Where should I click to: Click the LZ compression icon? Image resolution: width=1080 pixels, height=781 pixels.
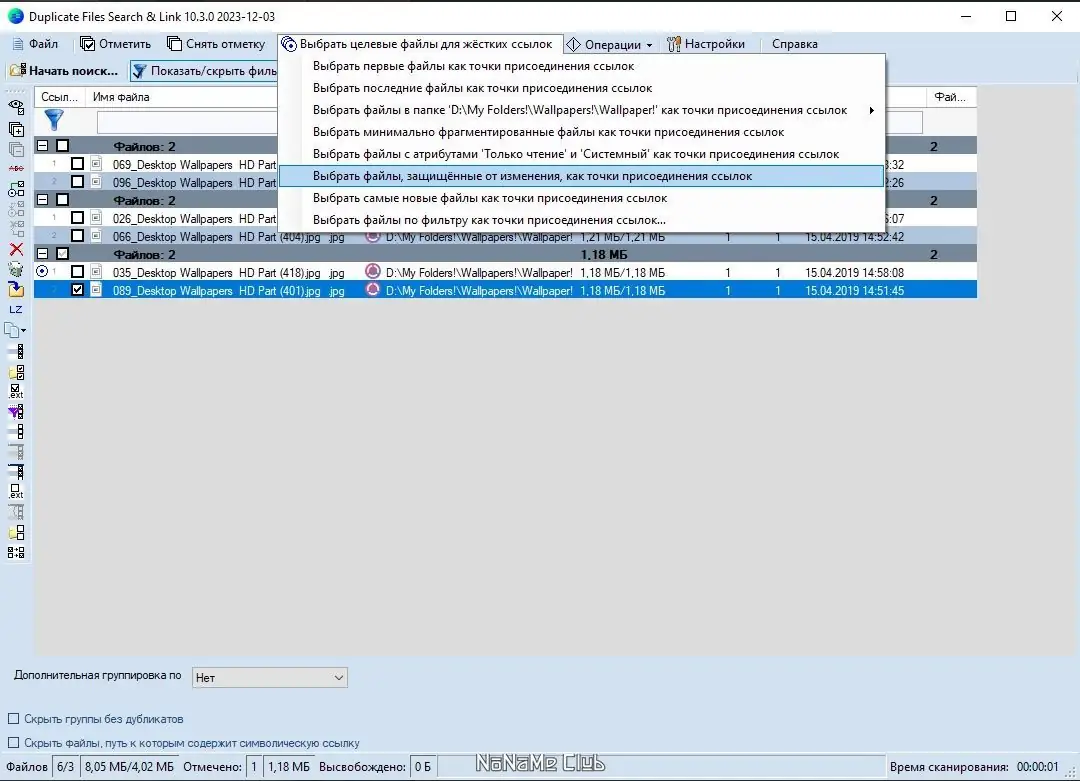click(16, 309)
